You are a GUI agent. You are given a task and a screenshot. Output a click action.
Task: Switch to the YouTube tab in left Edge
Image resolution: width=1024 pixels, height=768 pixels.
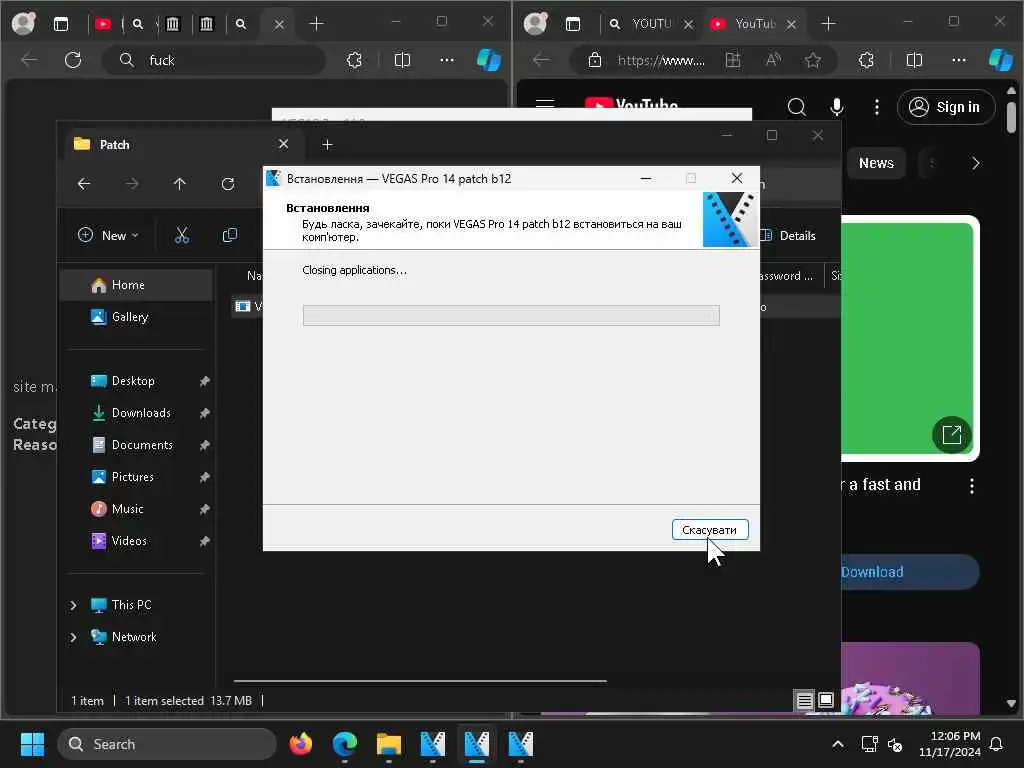tap(103, 24)
